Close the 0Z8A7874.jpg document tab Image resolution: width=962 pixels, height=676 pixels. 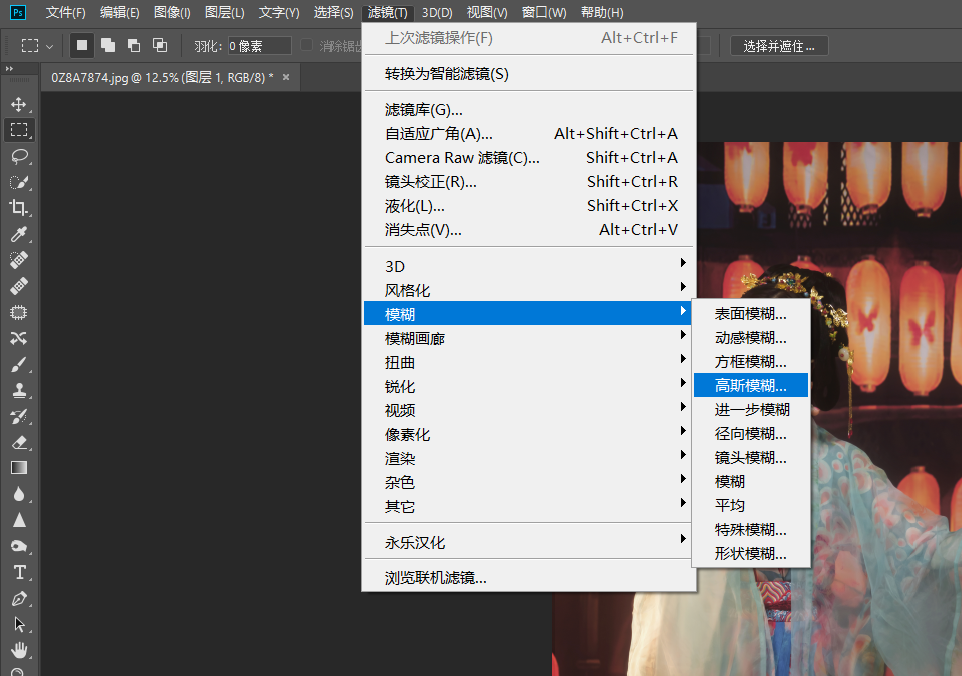[x=286, y=77]
